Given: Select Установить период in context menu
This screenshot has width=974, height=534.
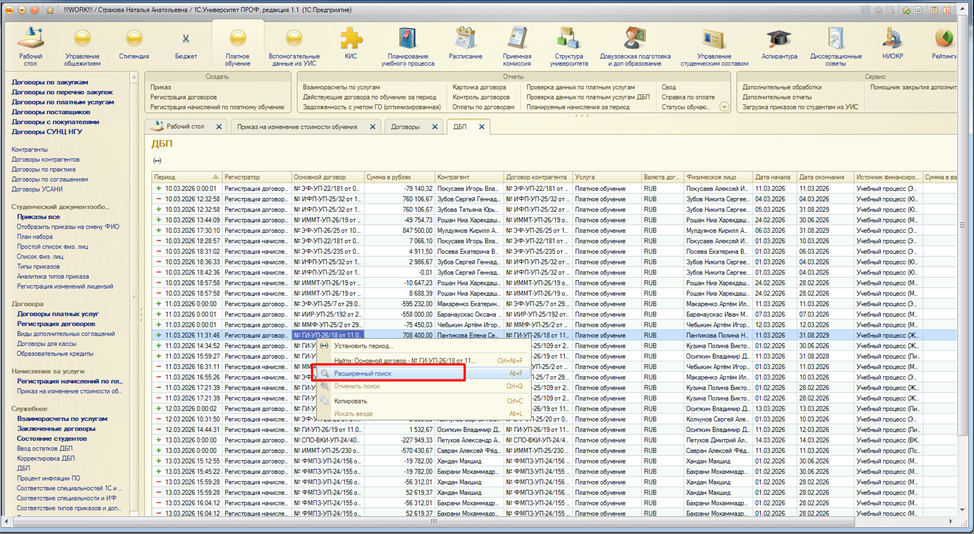Looking at the screenshot, I should (x=362, y=345).
